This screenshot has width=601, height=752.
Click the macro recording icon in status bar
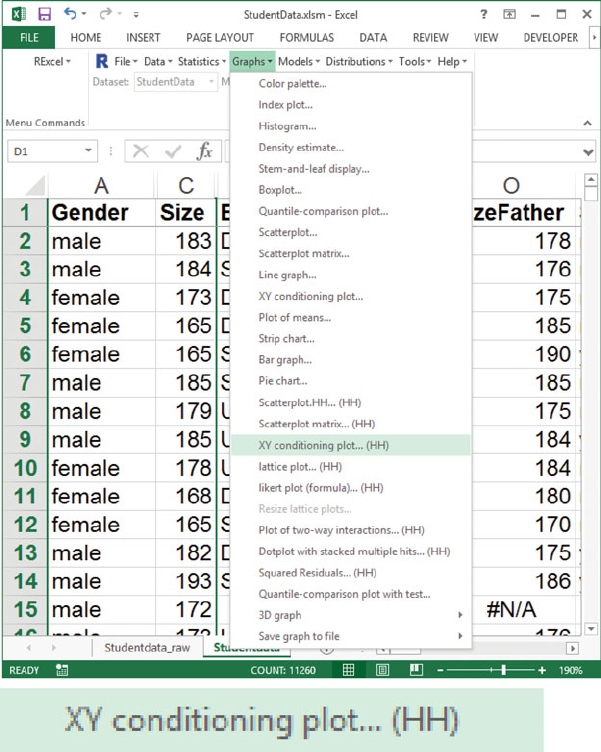tap(61, 670)
